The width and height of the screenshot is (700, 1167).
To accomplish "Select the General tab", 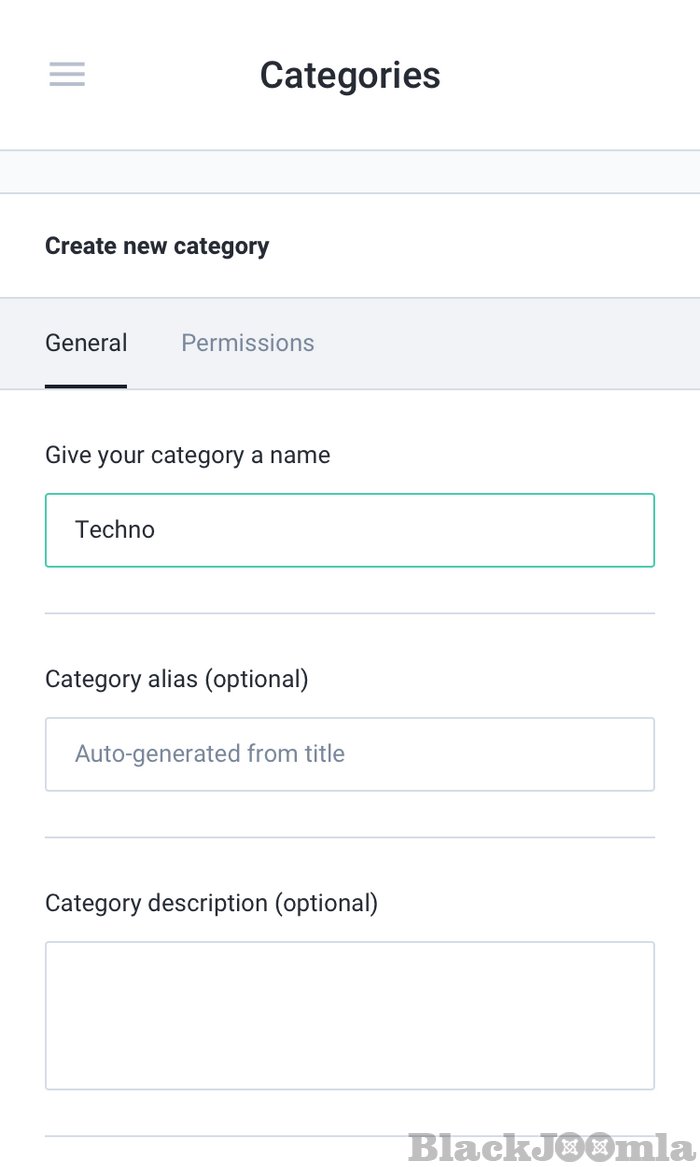I will pyautogui.click(x=86, y=343).
